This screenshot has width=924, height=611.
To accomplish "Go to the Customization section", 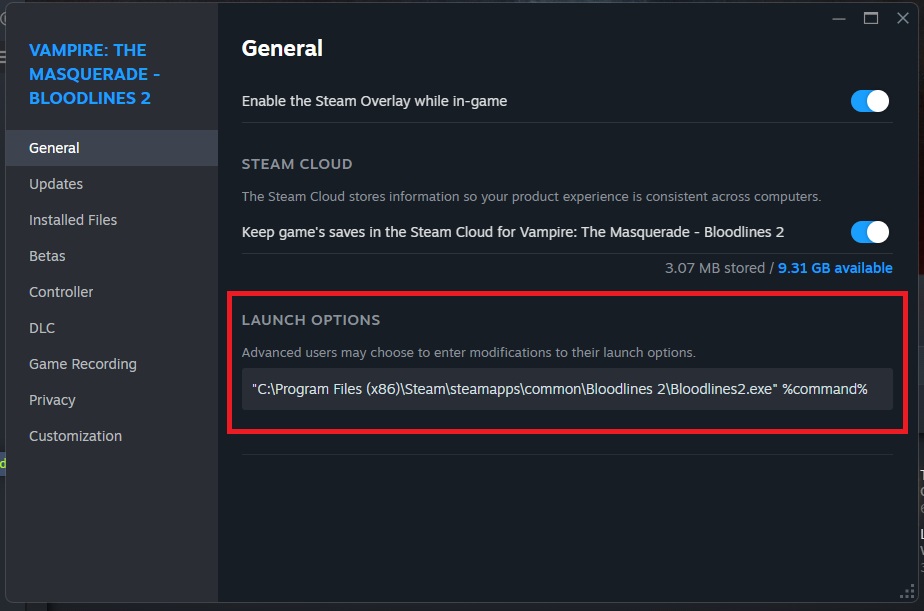I will tap(75, 436).
